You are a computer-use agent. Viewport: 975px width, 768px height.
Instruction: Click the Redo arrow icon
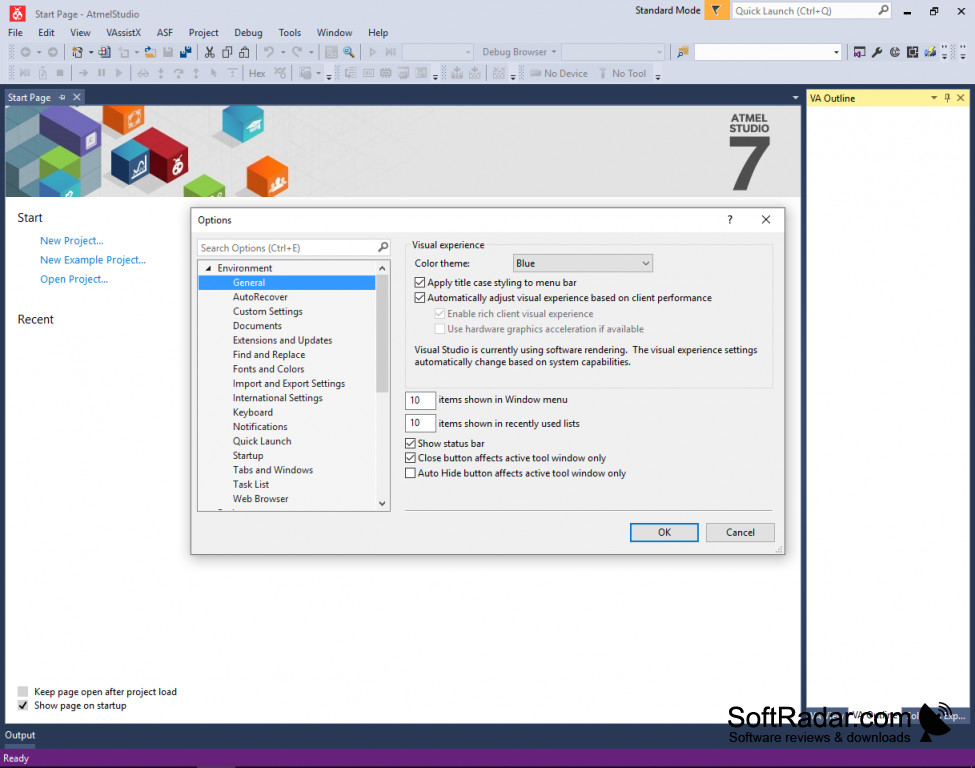click(297, 52)
